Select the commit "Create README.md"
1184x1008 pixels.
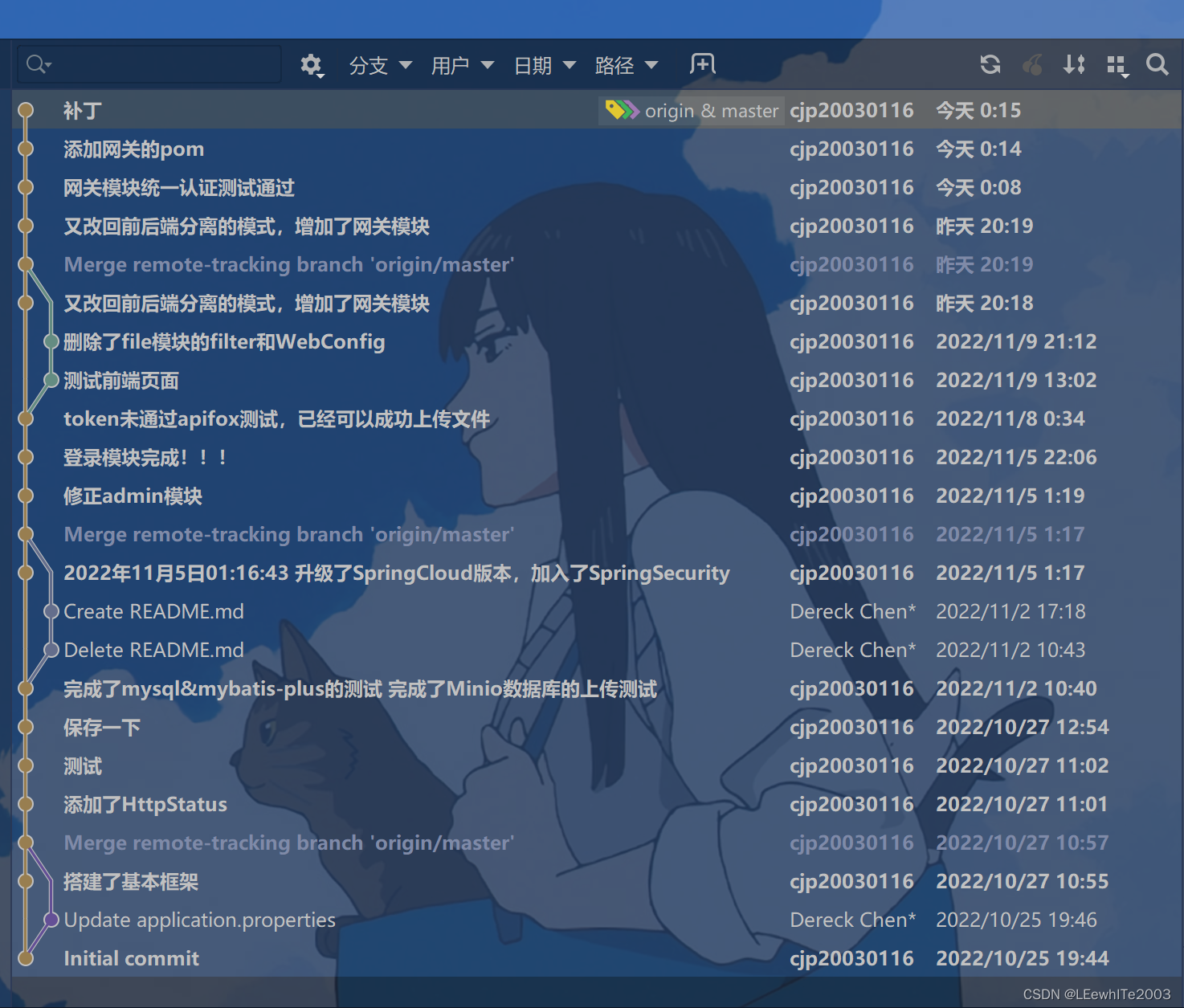[597, 612]
